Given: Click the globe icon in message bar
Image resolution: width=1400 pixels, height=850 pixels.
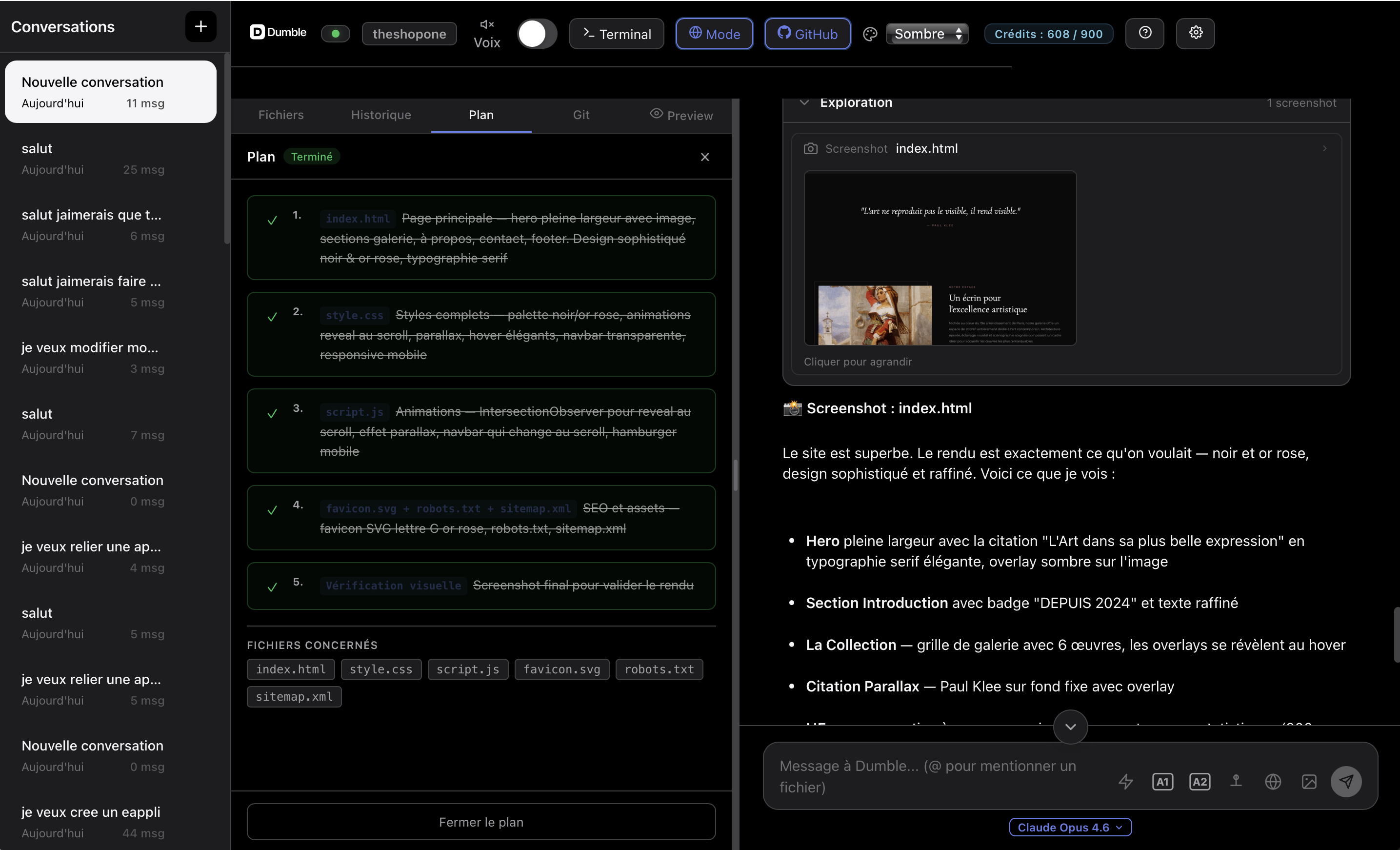Looking at the screenshot, I should click(x=1273, y=781).
